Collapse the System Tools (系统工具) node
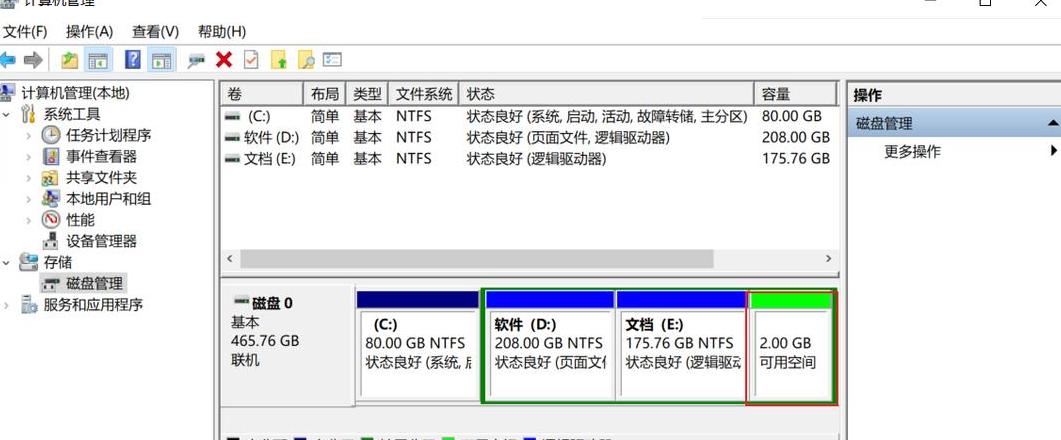 coord(7,114)
